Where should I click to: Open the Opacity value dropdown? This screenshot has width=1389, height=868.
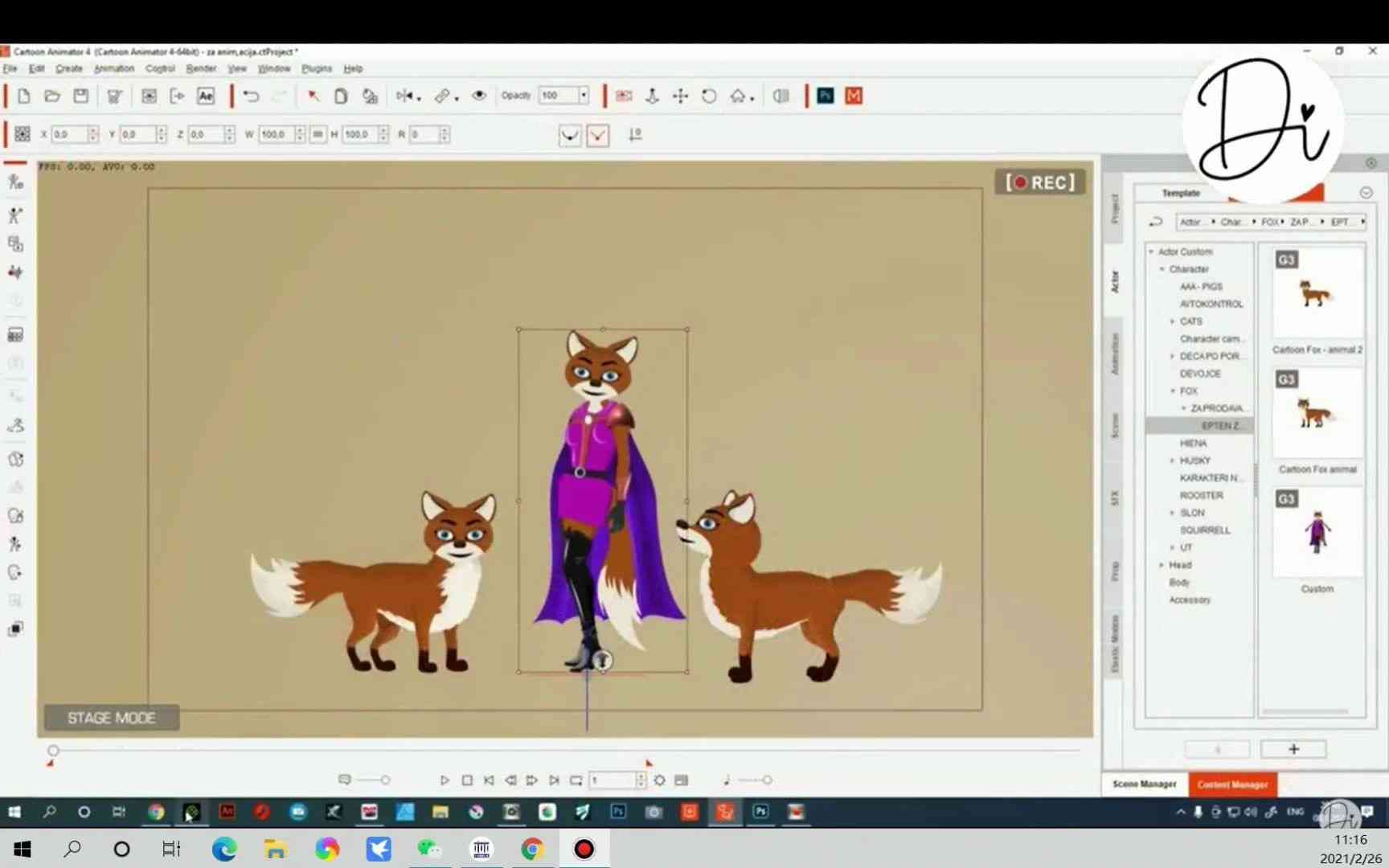tap(584, 96)
